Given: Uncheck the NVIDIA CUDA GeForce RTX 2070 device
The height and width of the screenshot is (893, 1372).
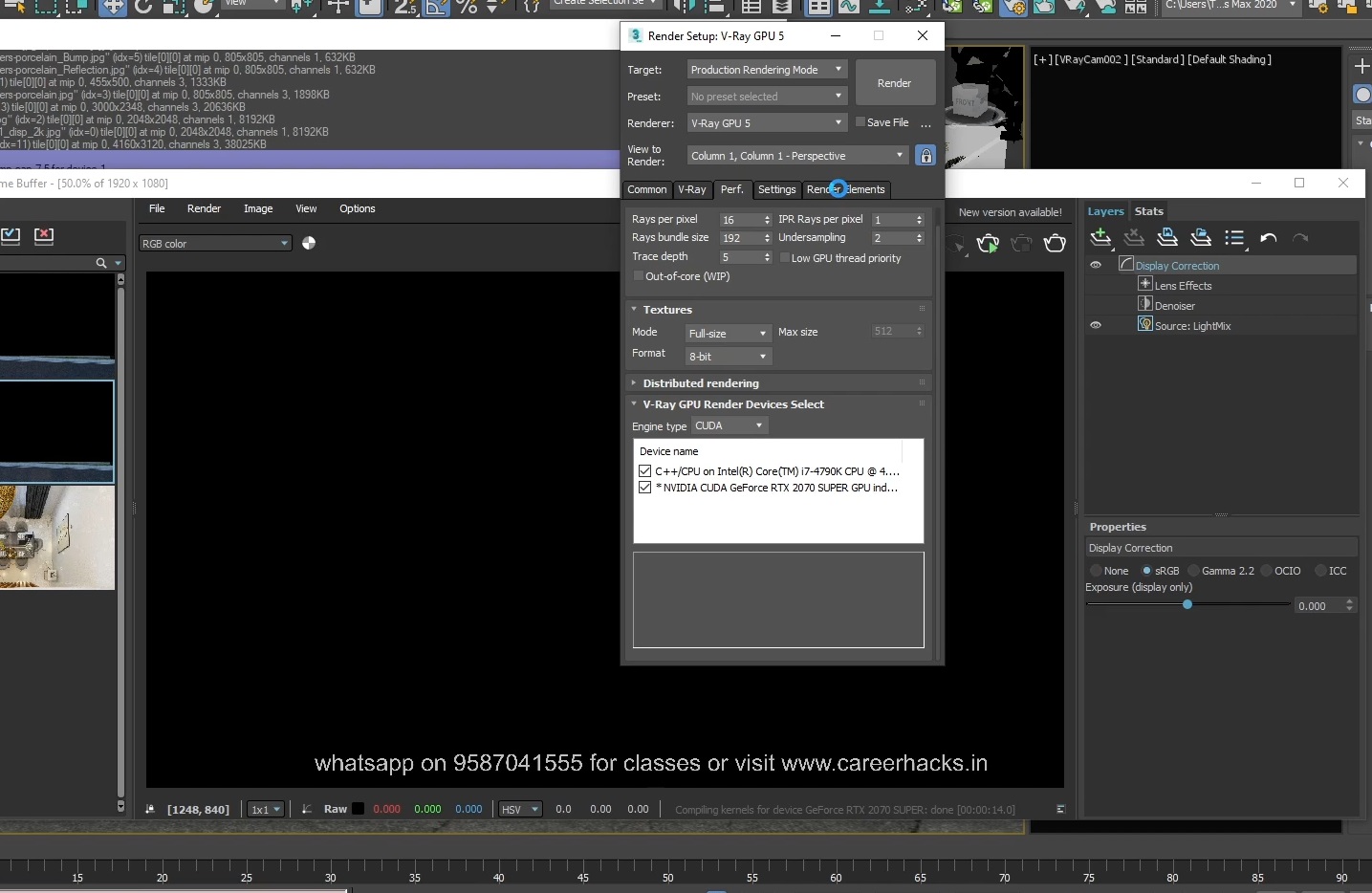Looking at the screenshot, I should point(645,488).
